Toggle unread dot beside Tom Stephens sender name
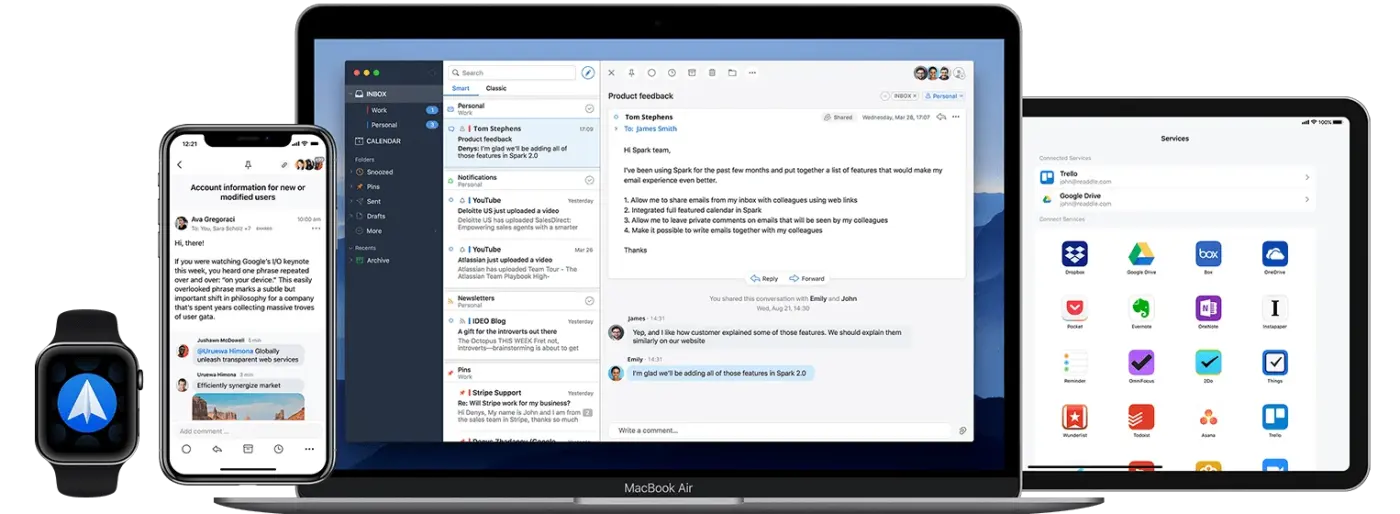Screen dimensions: 1400x514 pyautogui.click(x=616, y=117)
